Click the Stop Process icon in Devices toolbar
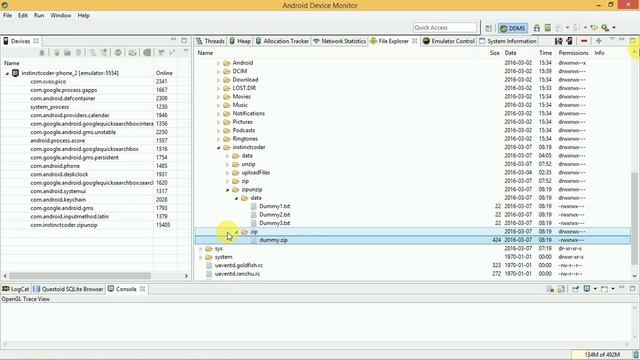The image size is (640, 360). [118, 53]
